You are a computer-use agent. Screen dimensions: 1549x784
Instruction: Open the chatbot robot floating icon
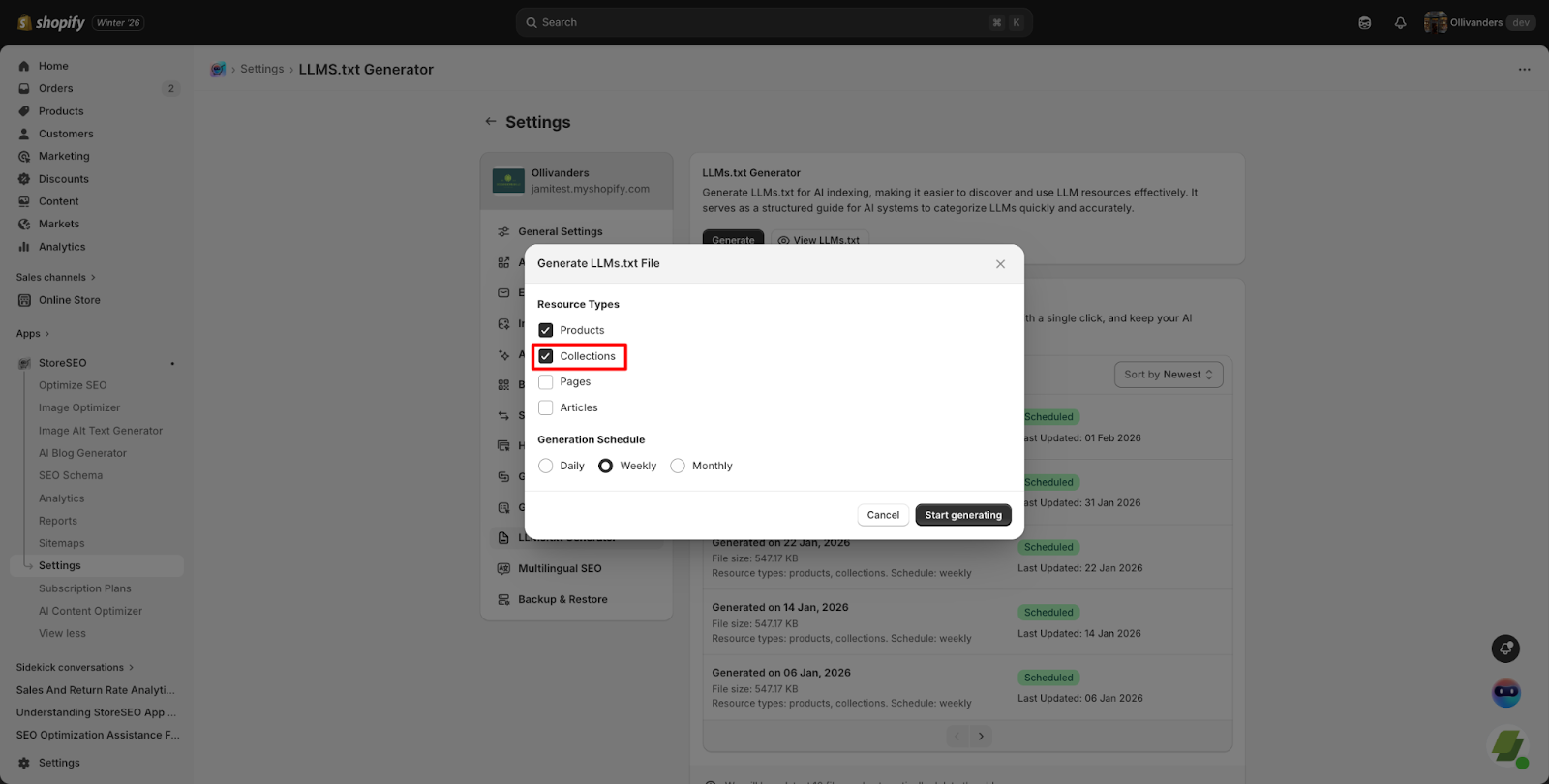pyautogui.click(x=1506, y=693)
